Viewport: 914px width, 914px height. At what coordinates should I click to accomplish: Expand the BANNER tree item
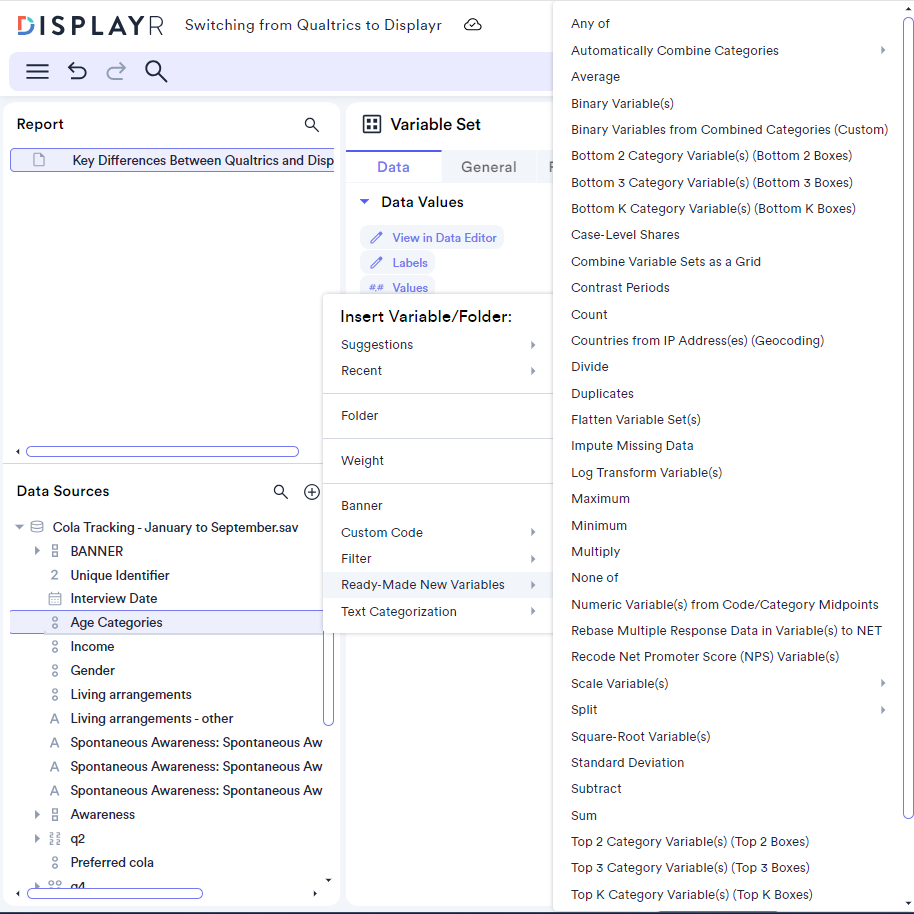click(x=38, y=551)
